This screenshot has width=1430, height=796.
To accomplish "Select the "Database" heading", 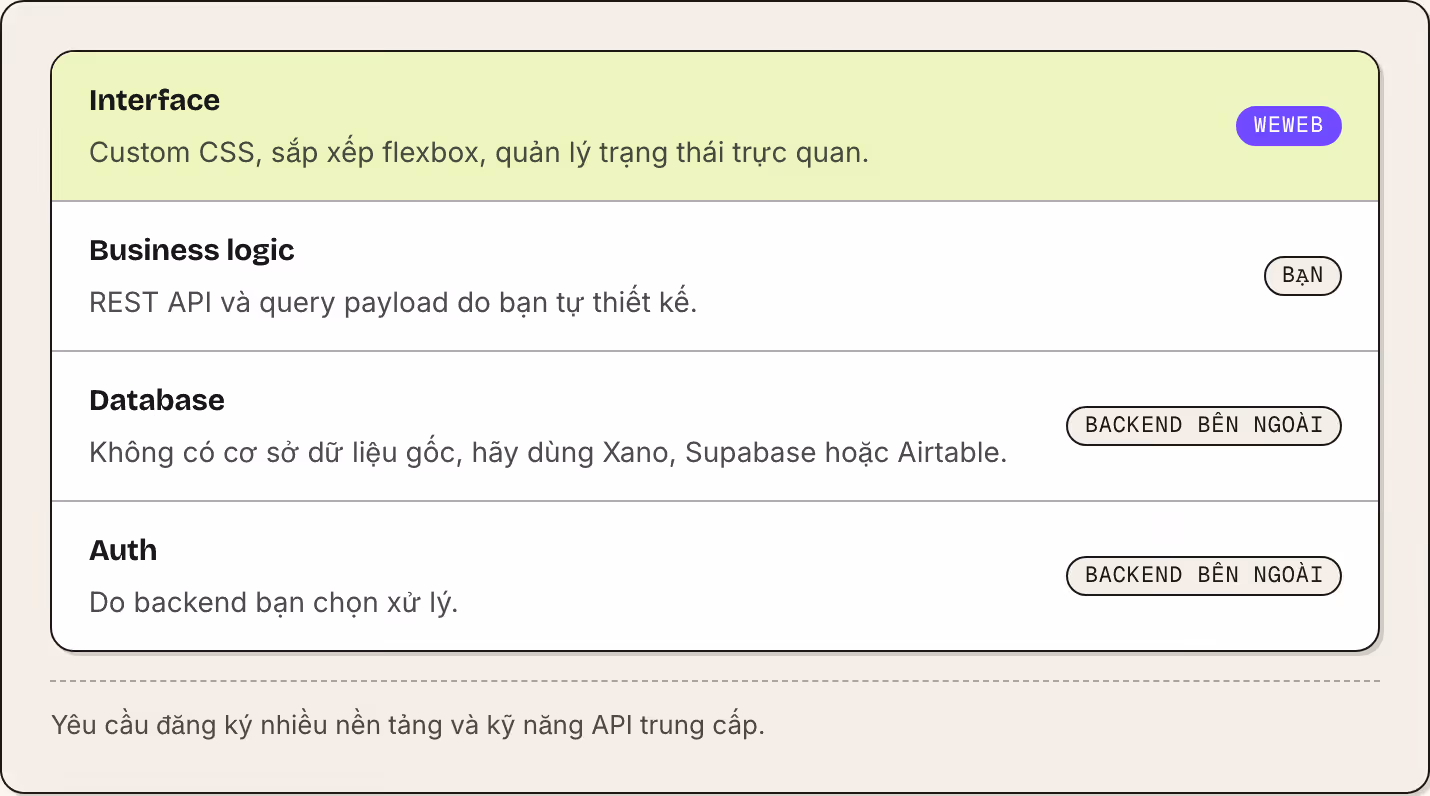I will tap(157, 400).
